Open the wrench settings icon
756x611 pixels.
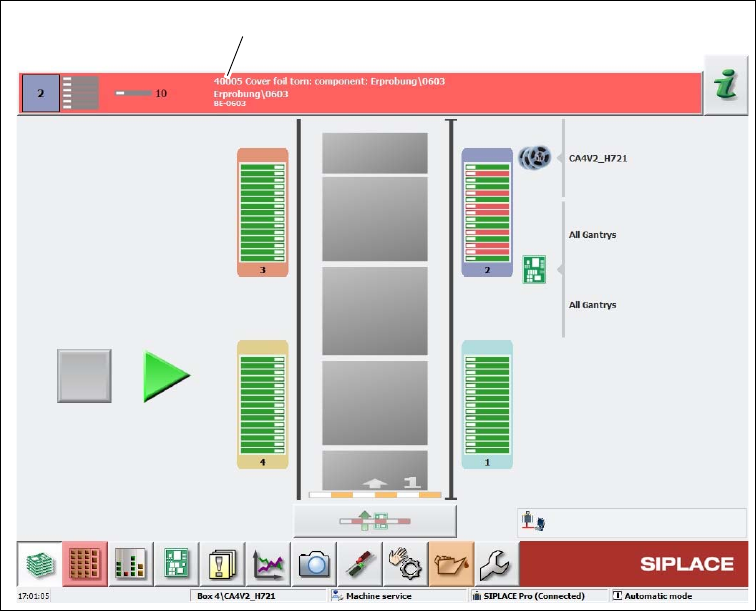(x=497, y=564)
